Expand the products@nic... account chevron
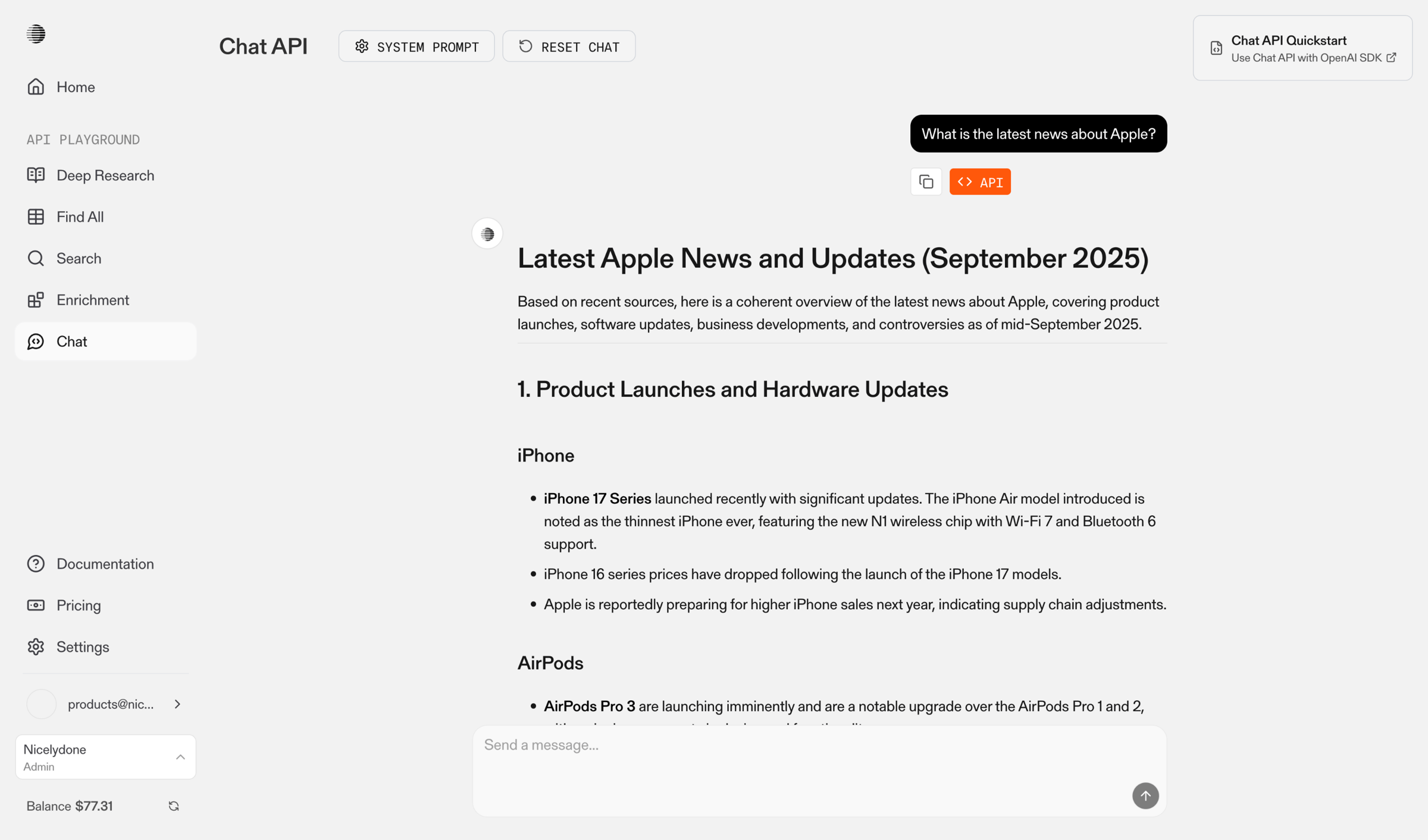The height and width of the screenshot is (840, 1428). [x=177, y=704]
